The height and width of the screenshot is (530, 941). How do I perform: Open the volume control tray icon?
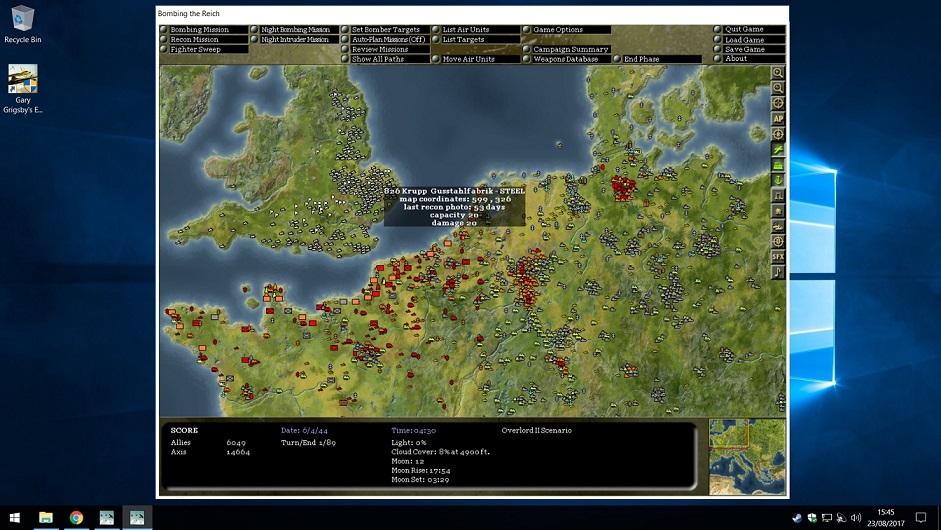point(856,517)
